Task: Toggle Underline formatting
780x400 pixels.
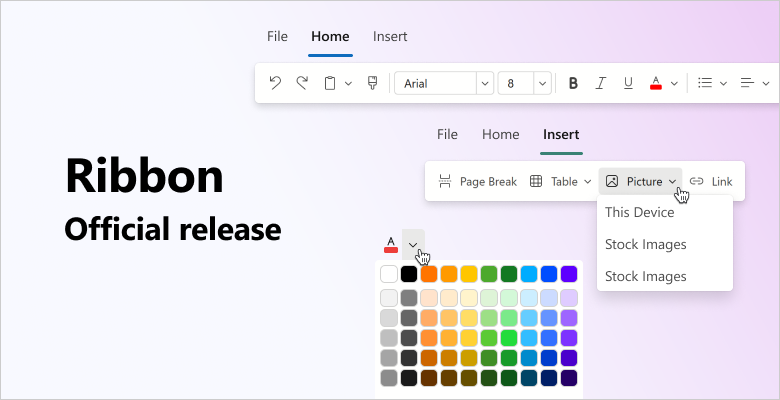Action: click(x=628, y=83)
